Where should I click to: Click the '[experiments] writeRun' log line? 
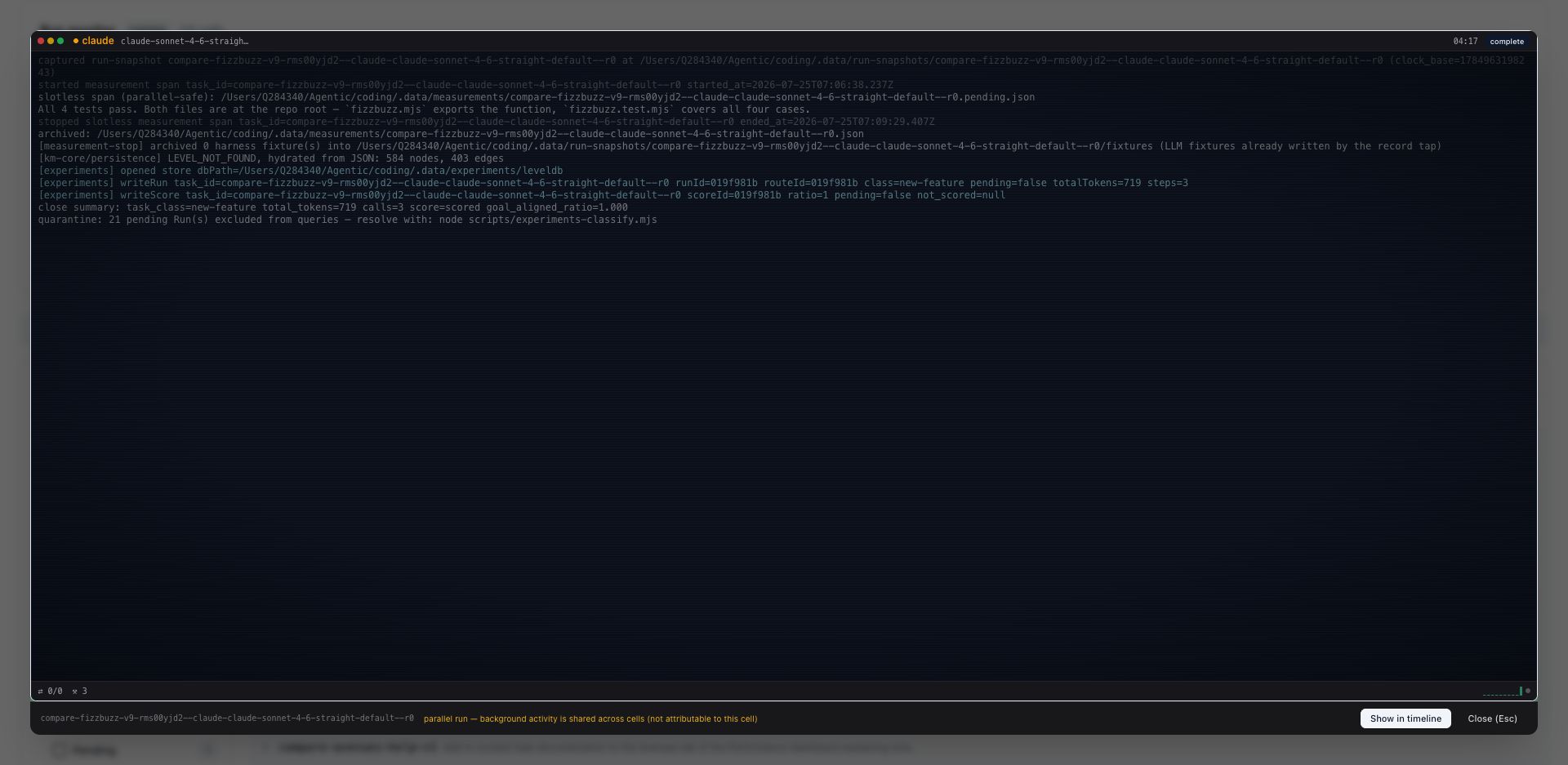click(612, 183)
